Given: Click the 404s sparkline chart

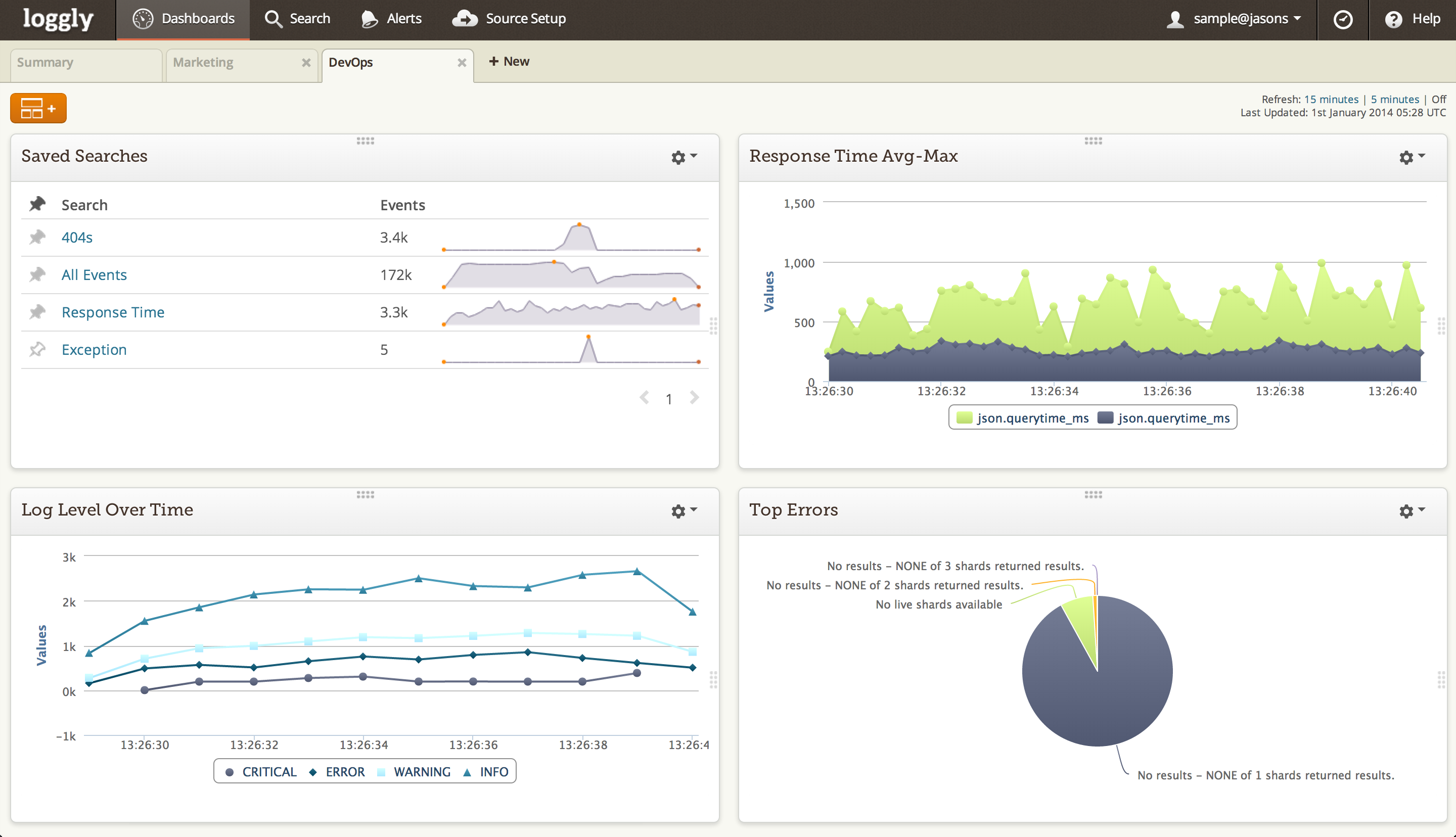Looking at the screenshot, I should click(x=571, y=238).
